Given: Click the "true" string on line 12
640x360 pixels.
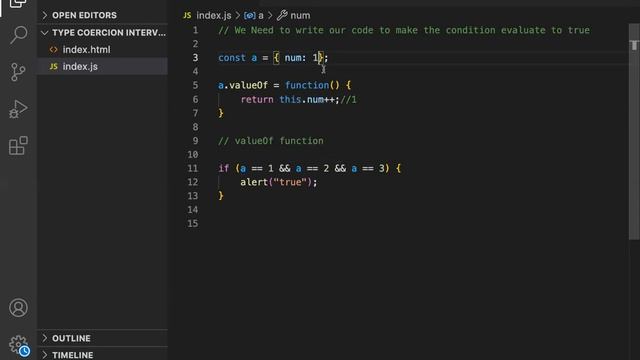Looking at the screenshot, I should 290,182.
